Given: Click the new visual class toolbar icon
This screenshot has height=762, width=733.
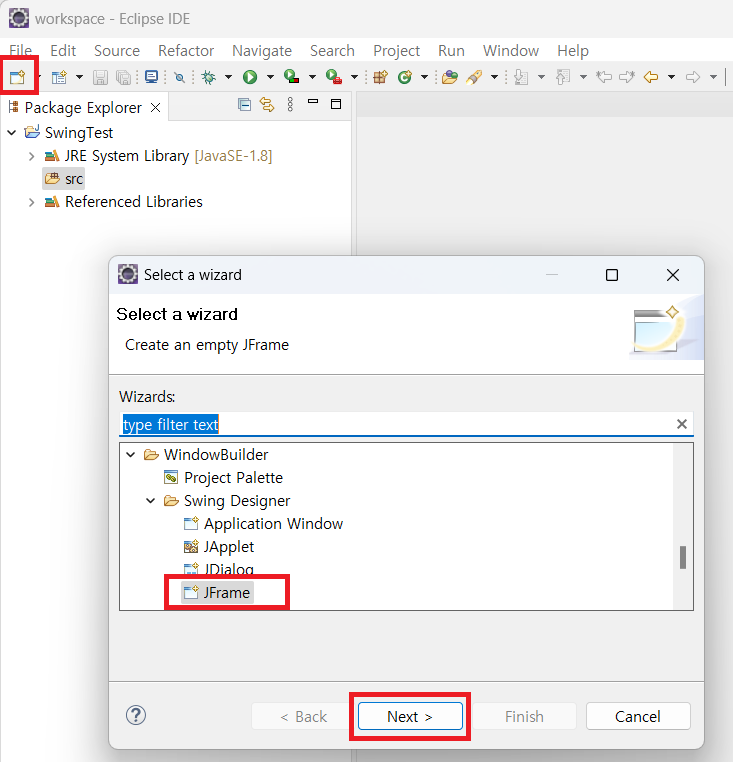Looking at the screenshot, I should tap(59, 77).
